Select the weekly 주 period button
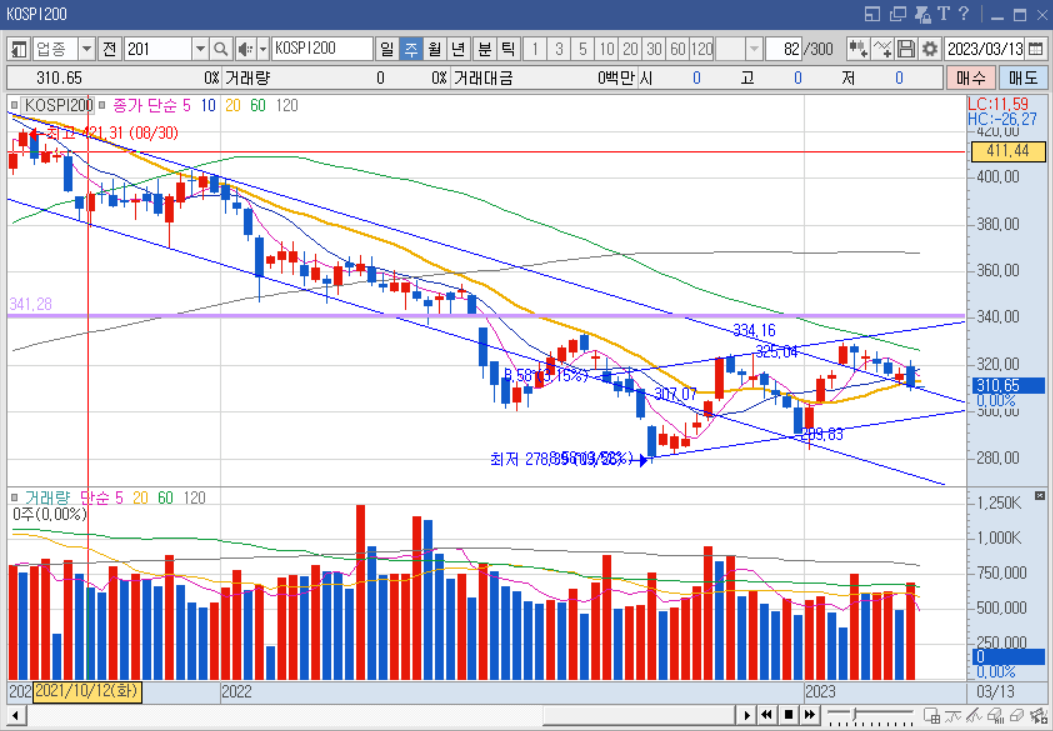The width and height of the screenshot is (1053, 731). 411,49
